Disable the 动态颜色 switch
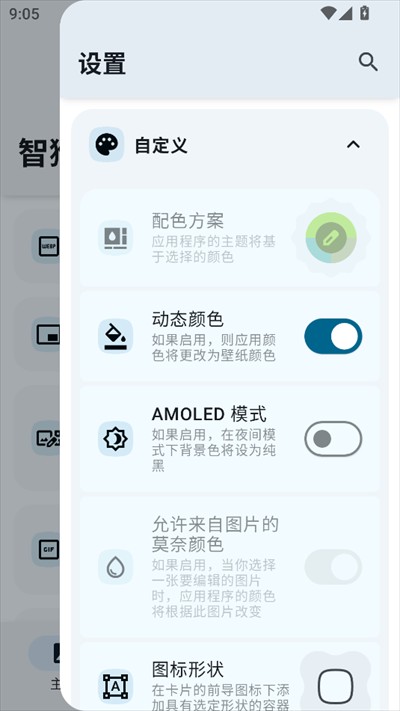The image size is (400, 711). 333,336
